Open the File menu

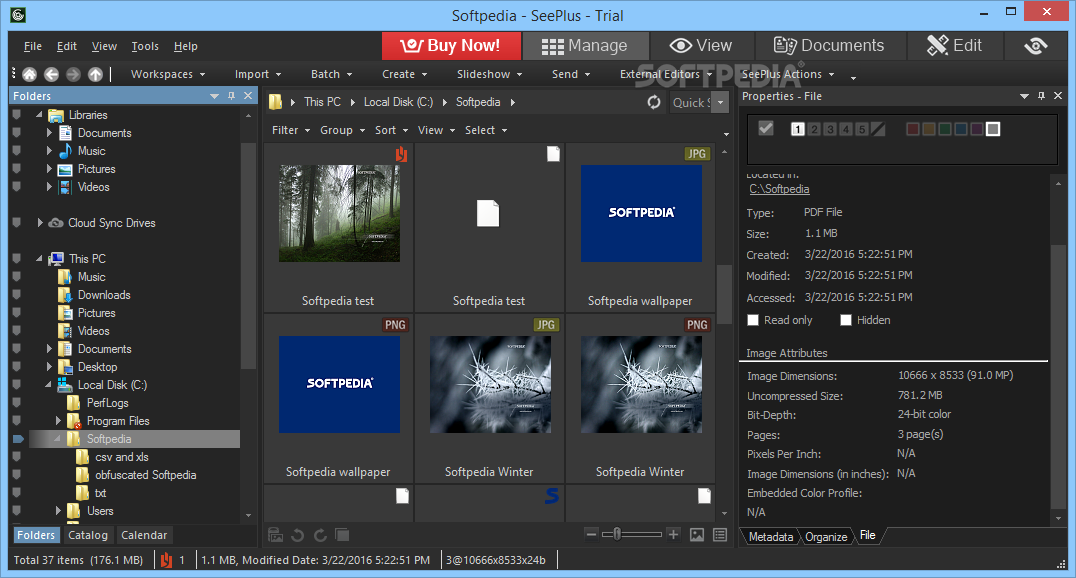coord(33,46)
